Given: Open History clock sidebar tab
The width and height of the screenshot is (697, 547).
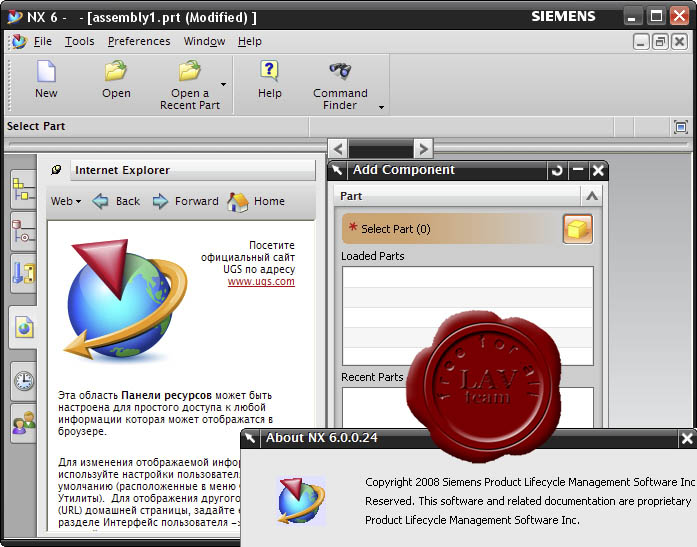Looking at the screenshot, I should click(23, 381).
